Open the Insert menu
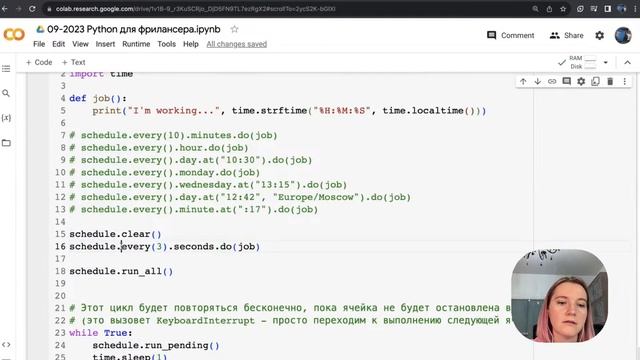This screenshot has height=360, width=640. [105, 44]
